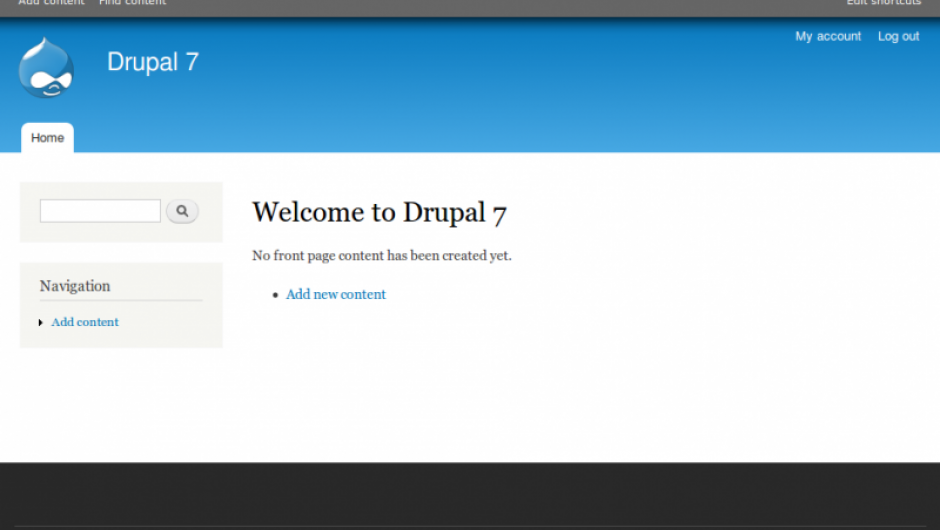Expand the Add content navigation arrow
Screen dimensions: 940x530
click(41, 323)
